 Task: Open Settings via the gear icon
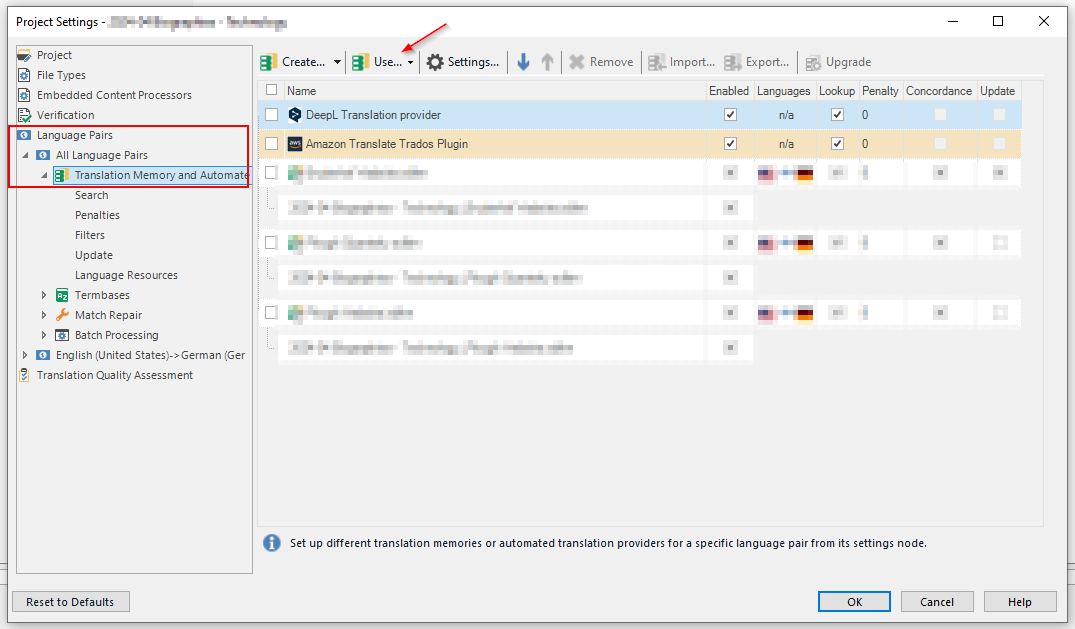click(435, 62)
